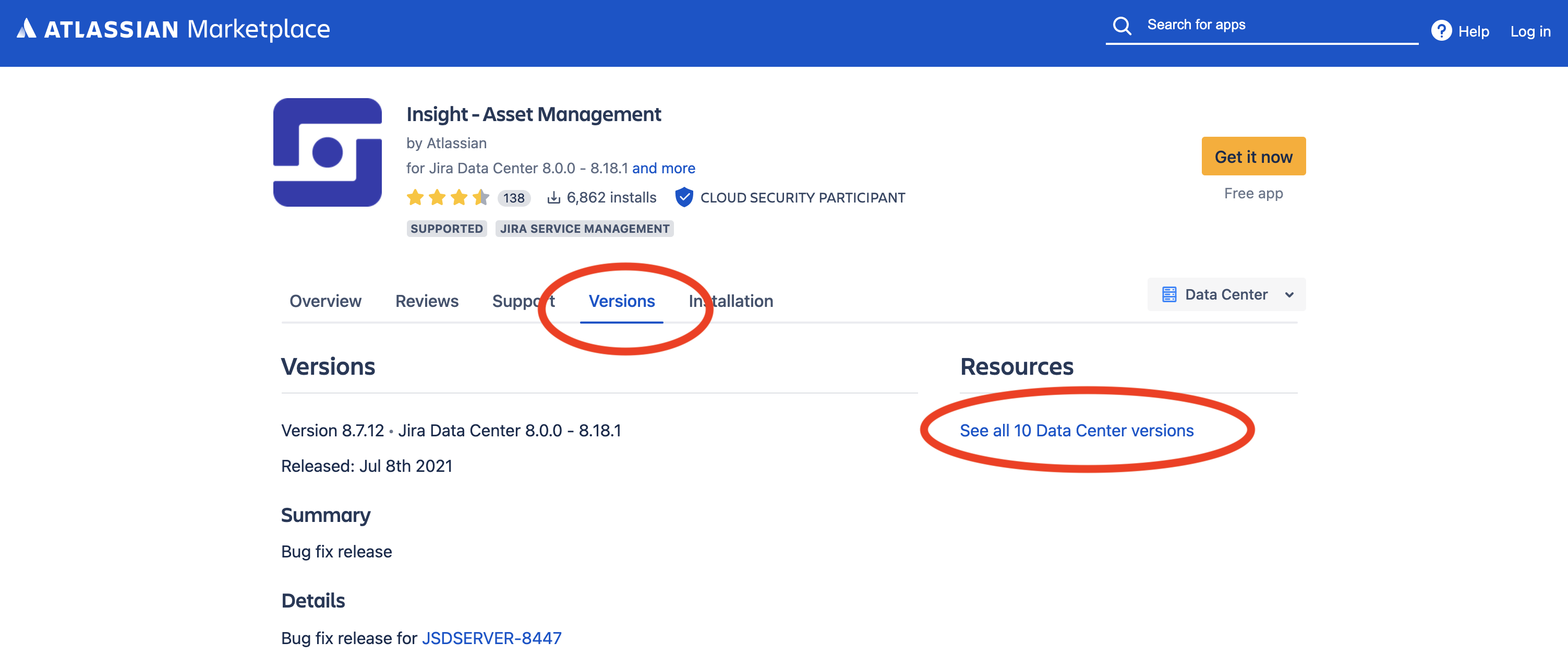This screenshot has width=1568, height=666.
Task: Click the "and more" compatibility link
Action: [x=663, y=168]
